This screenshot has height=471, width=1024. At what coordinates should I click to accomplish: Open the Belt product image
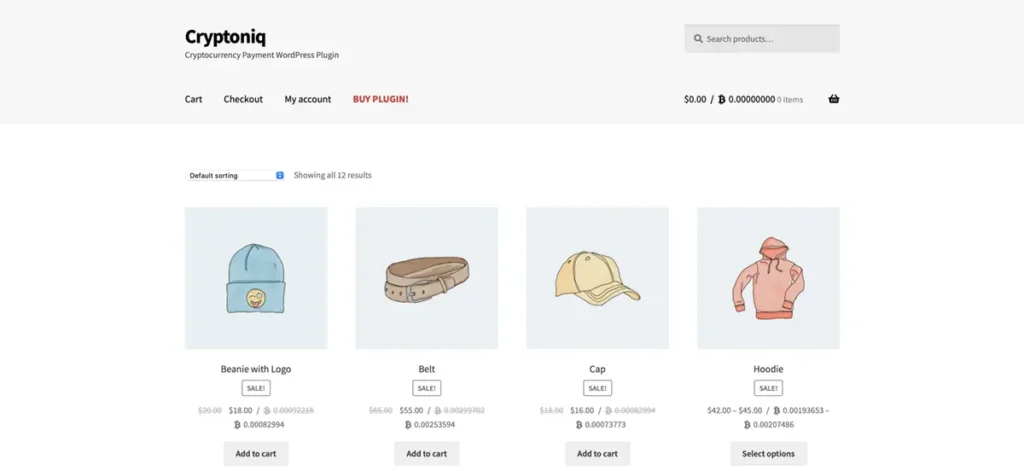tap(426, 278)
